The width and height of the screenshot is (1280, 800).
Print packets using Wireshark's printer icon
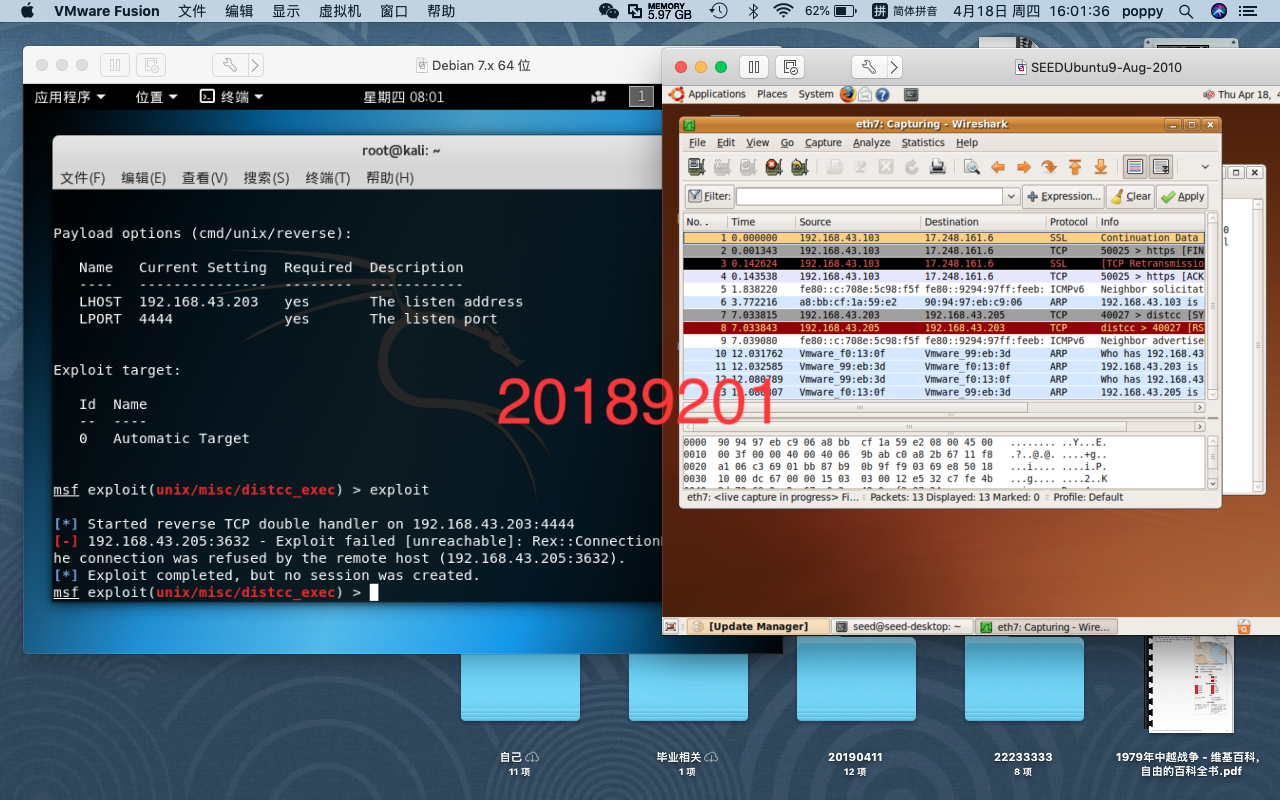(x=937, y=167)
